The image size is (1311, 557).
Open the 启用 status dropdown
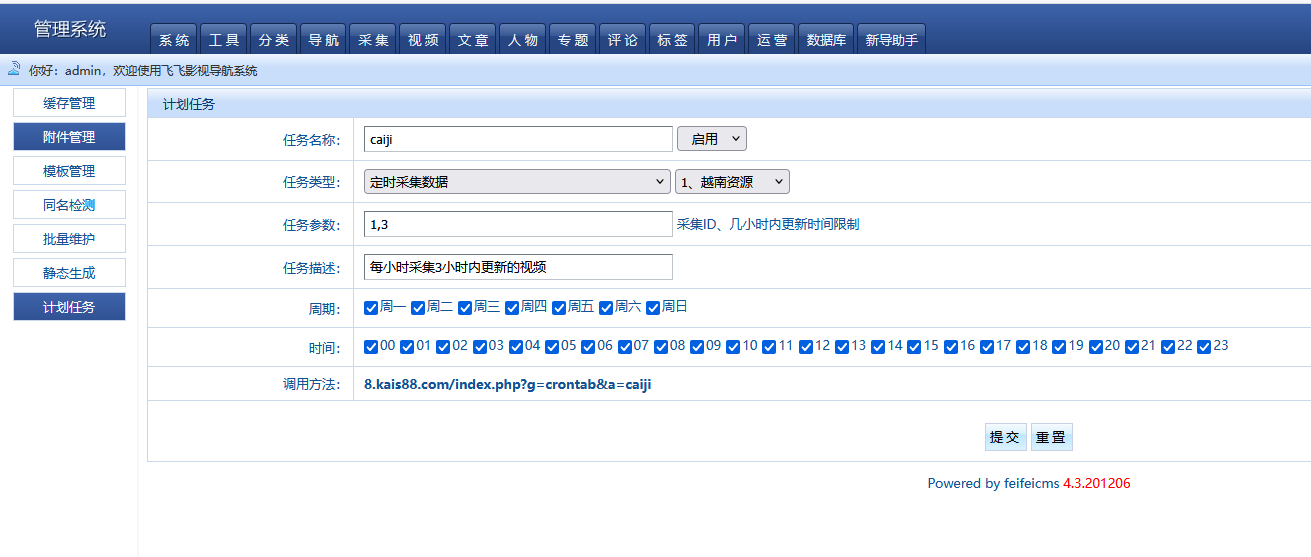[x=711, y=139]
